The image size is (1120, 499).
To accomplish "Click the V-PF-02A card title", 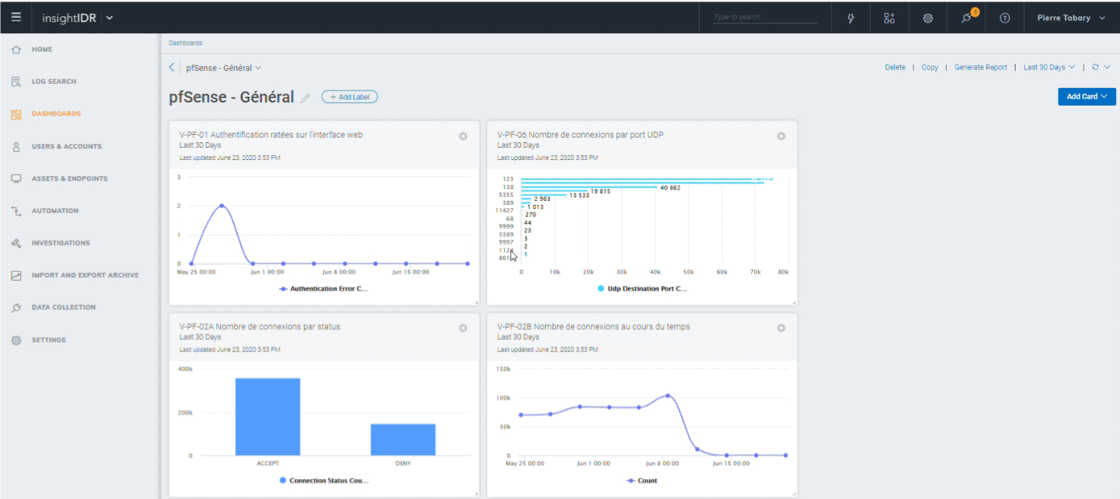I will [260, 326].
